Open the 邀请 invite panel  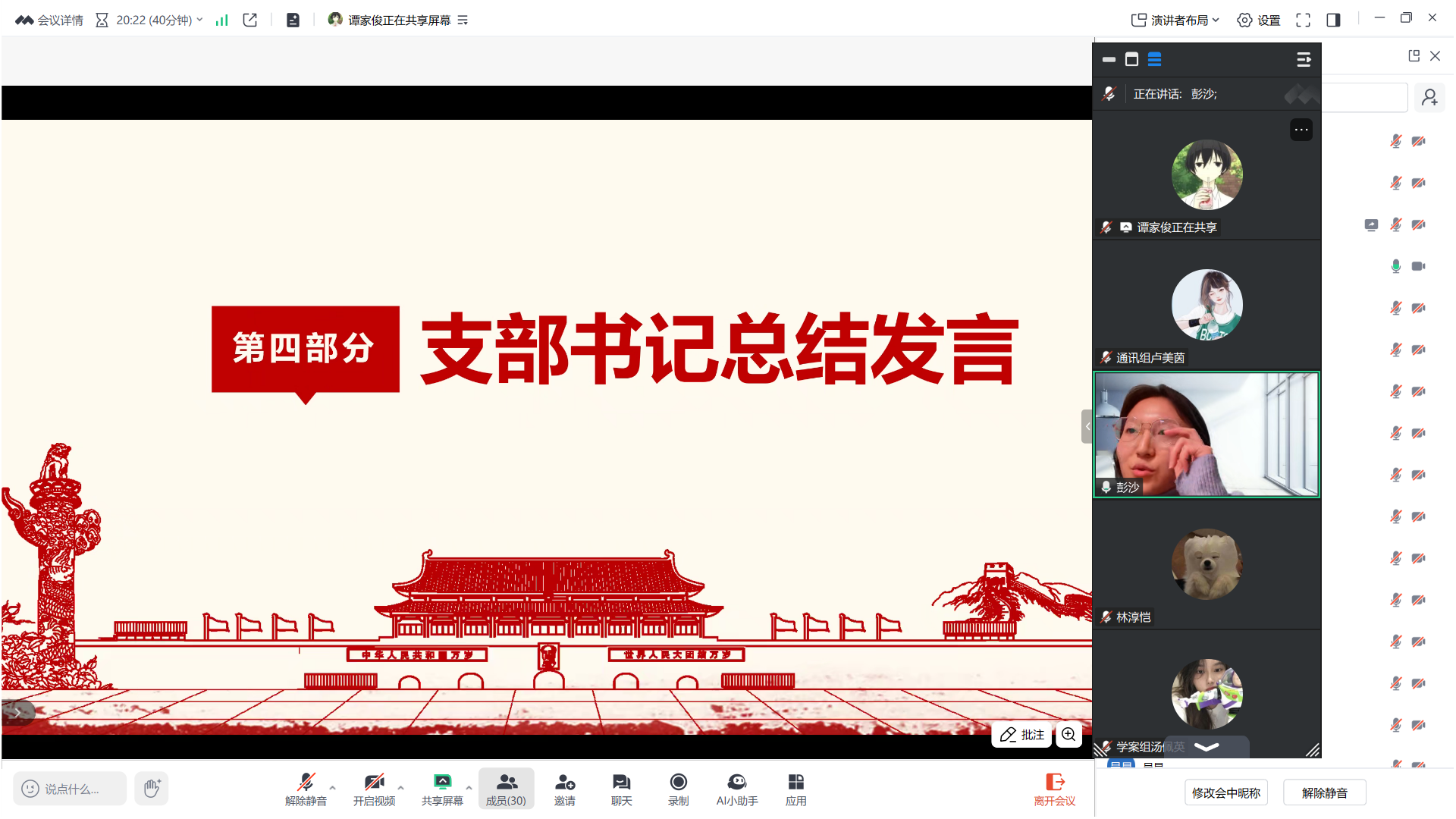coord(564,789)
